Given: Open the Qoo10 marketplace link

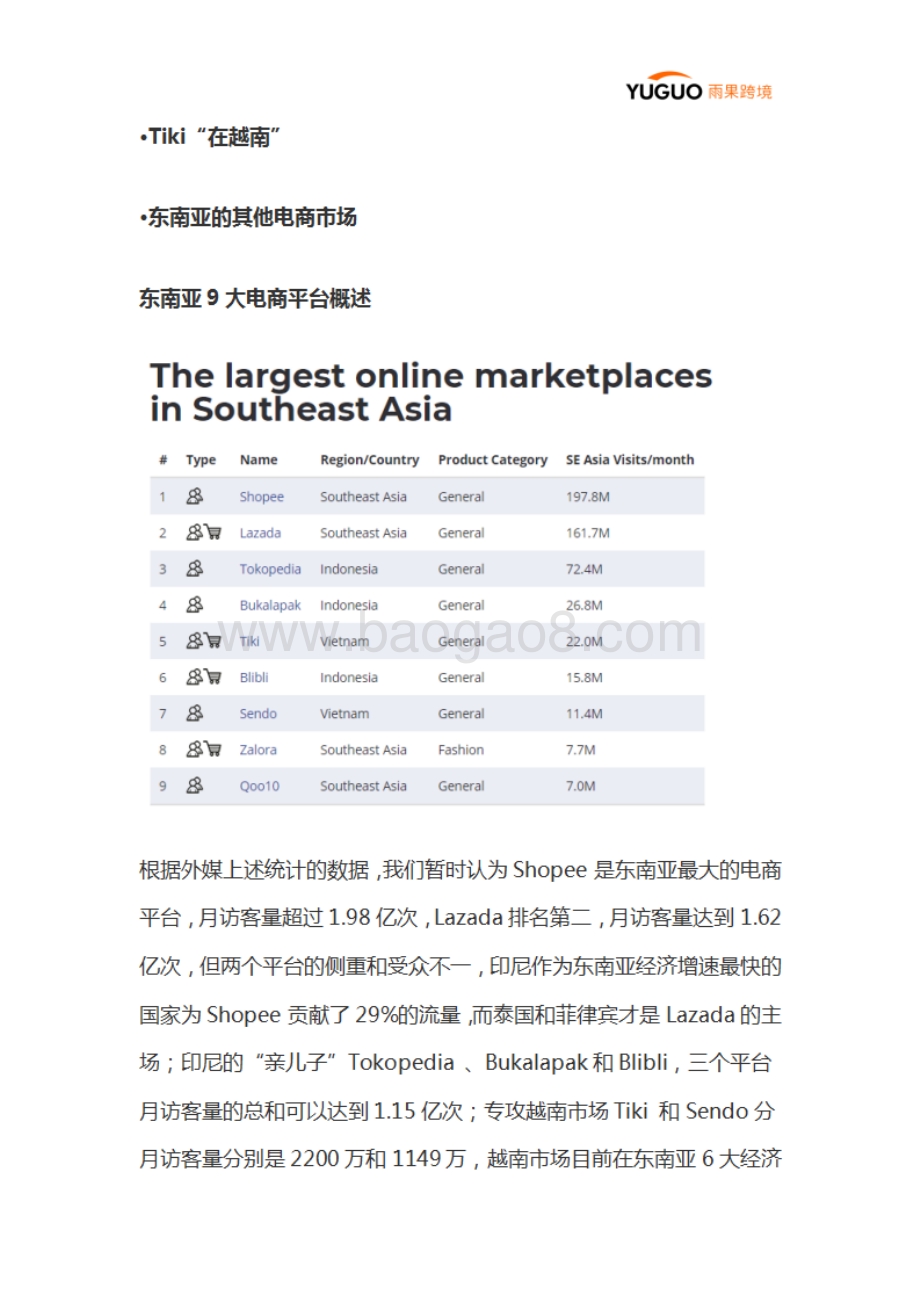Looking at the screenshot, I should 259,786.
